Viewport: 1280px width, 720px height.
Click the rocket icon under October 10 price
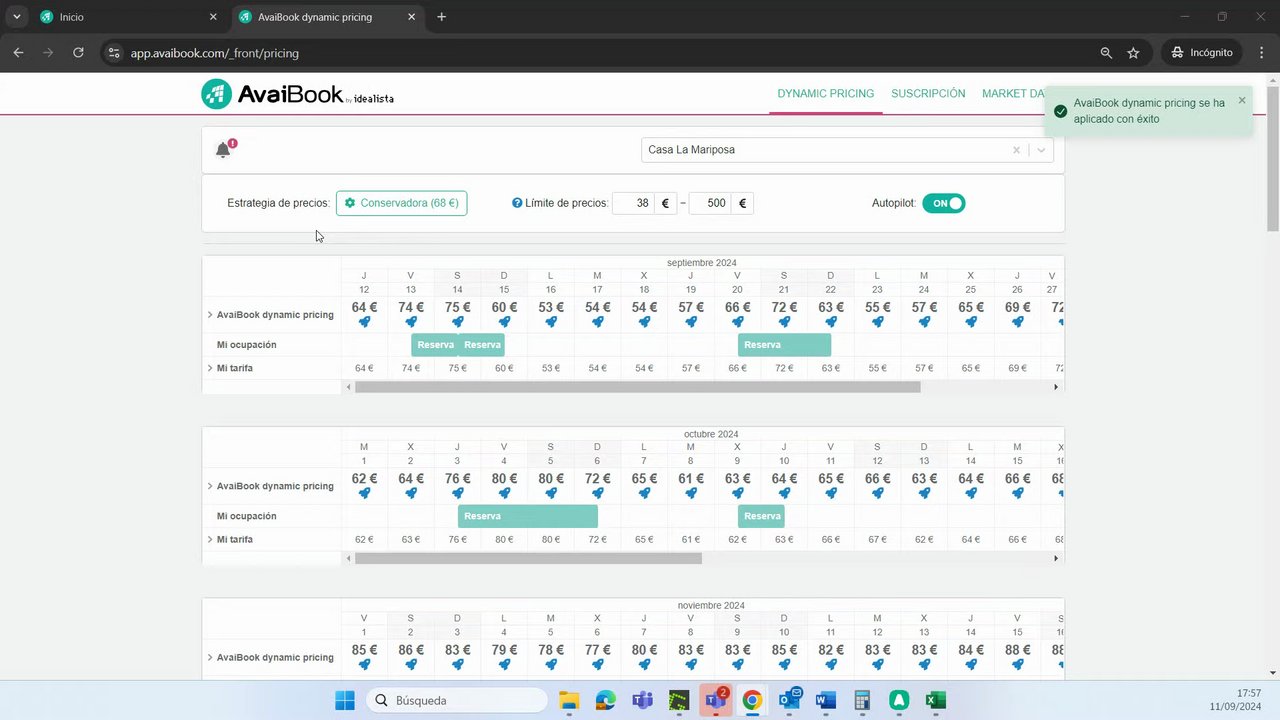pyautogui.click(x=784, y=493)
